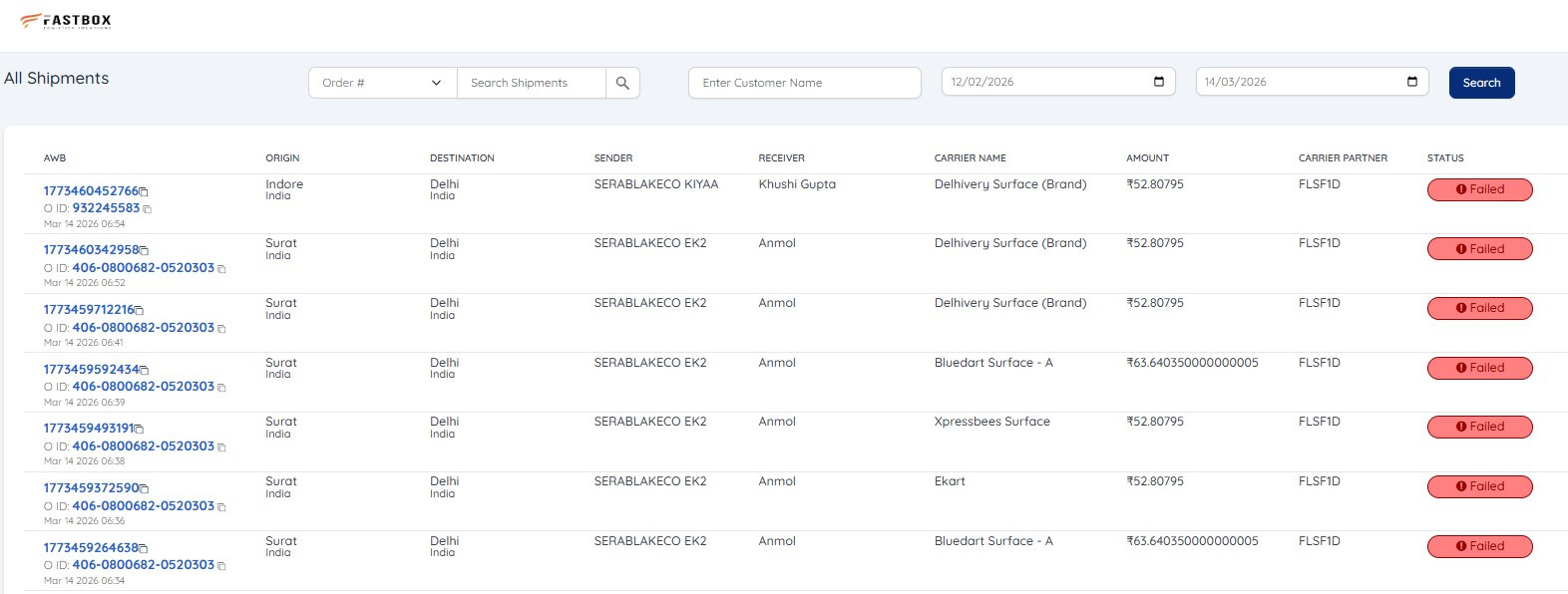Open shipment AWB 1773459264638
1568x594 pixels.
click(91, 547)
